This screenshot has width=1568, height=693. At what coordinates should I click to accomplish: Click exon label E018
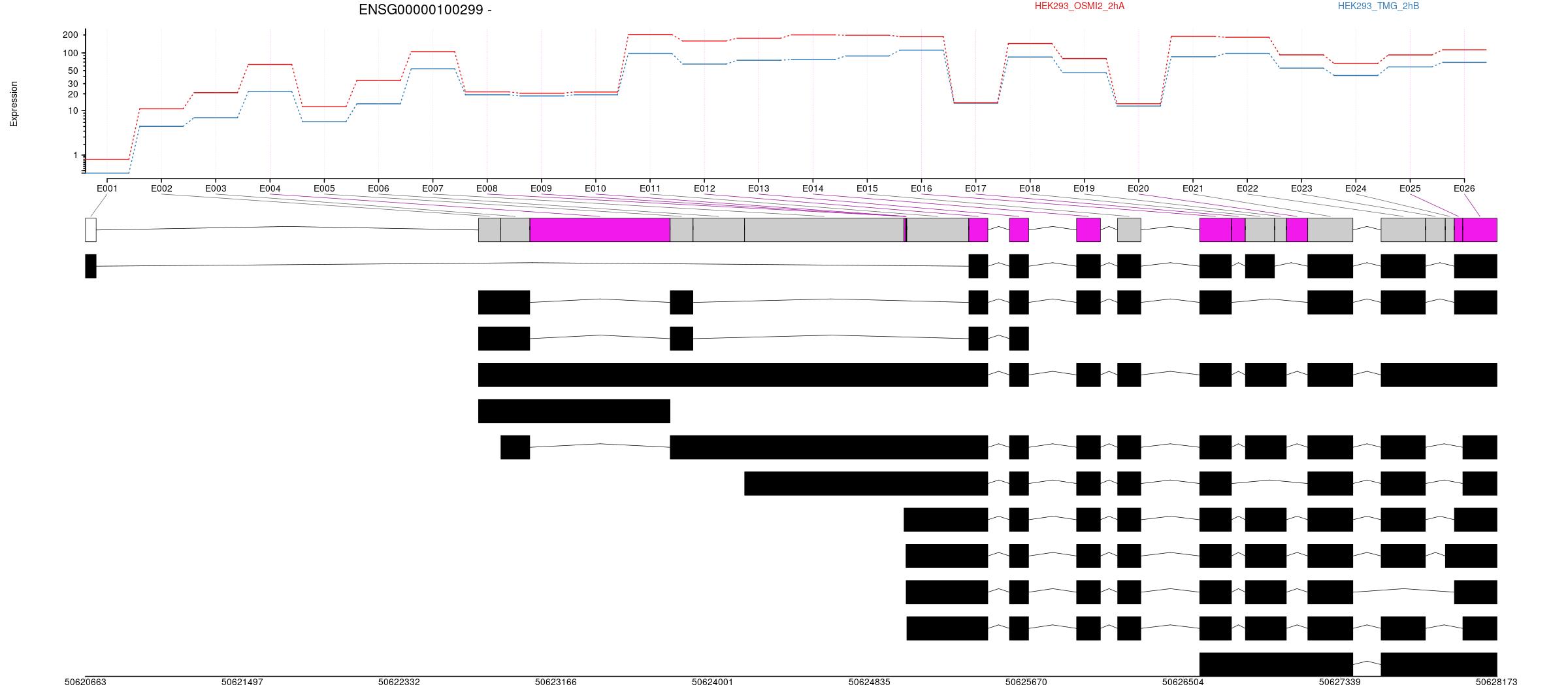[x=1030, y=188]
